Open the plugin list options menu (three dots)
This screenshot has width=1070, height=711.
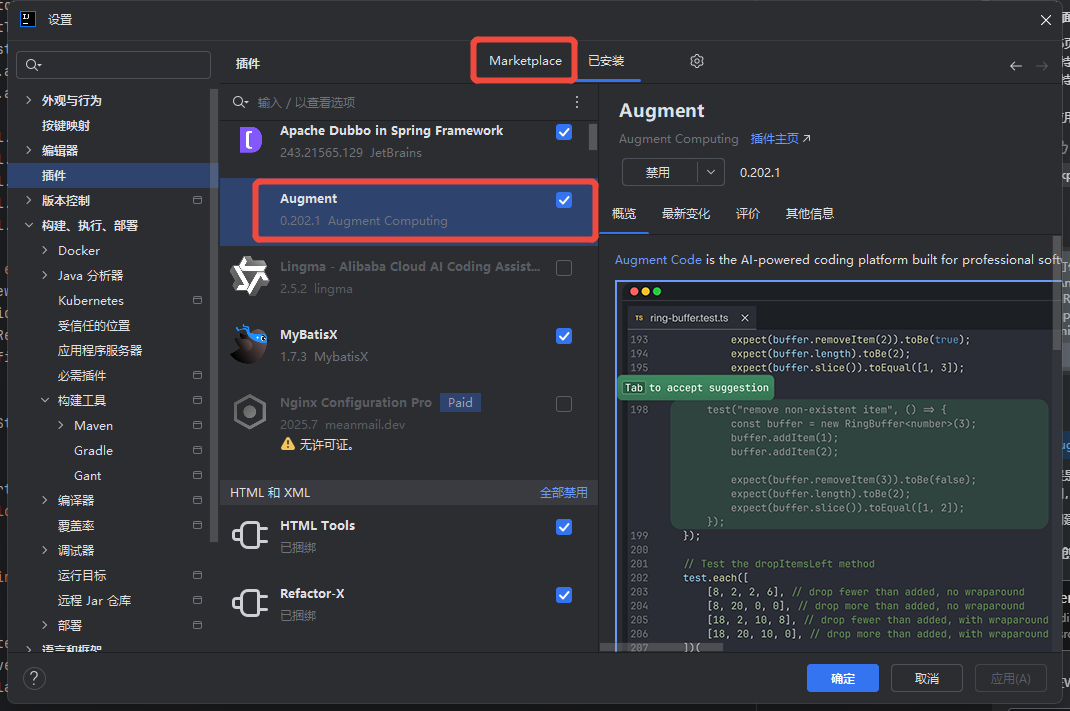[x=577, y=102]
